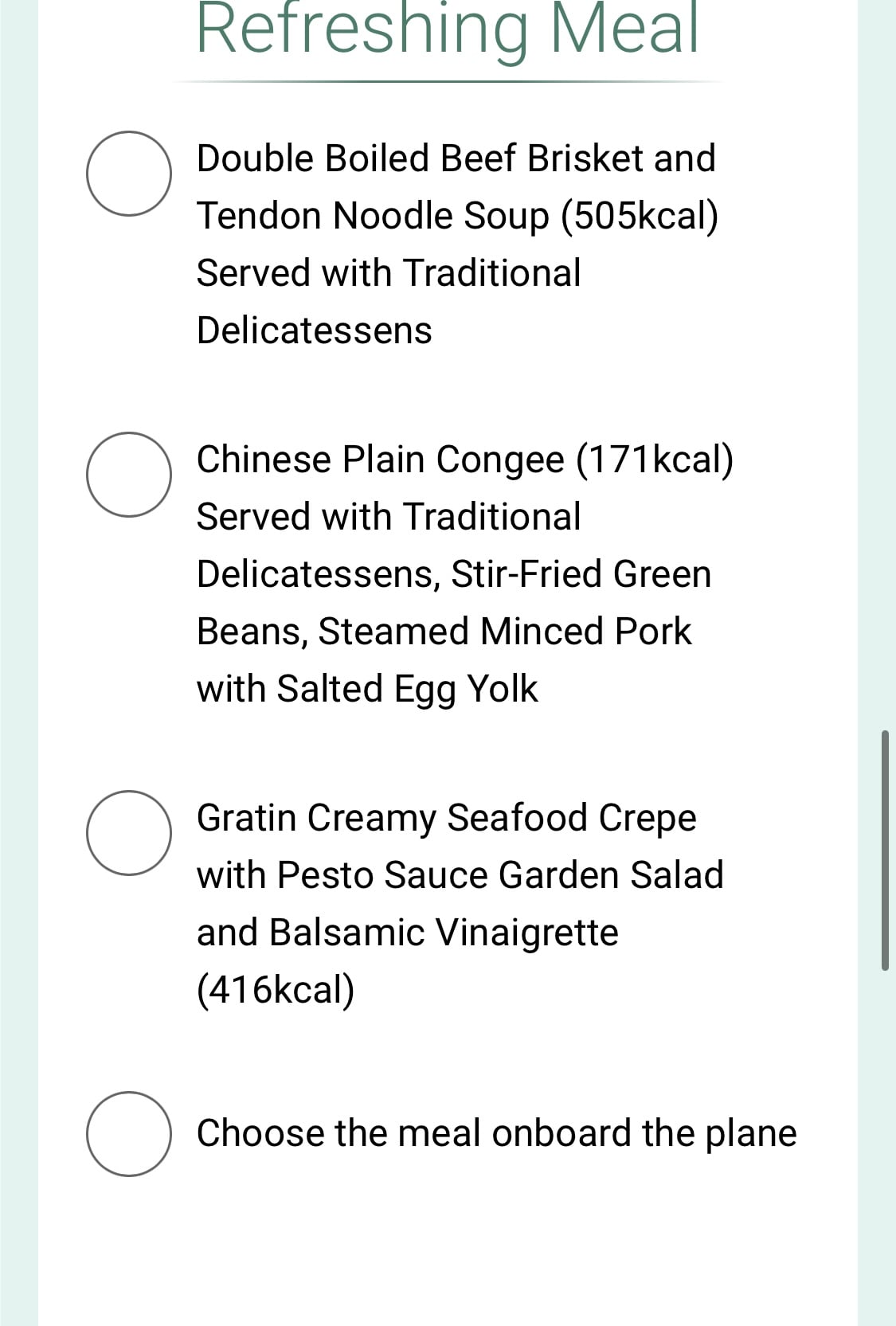Tap 'Chinese Plain Congee (171kcal)' label
This screenshot has height=1326, width=896.
465,460
